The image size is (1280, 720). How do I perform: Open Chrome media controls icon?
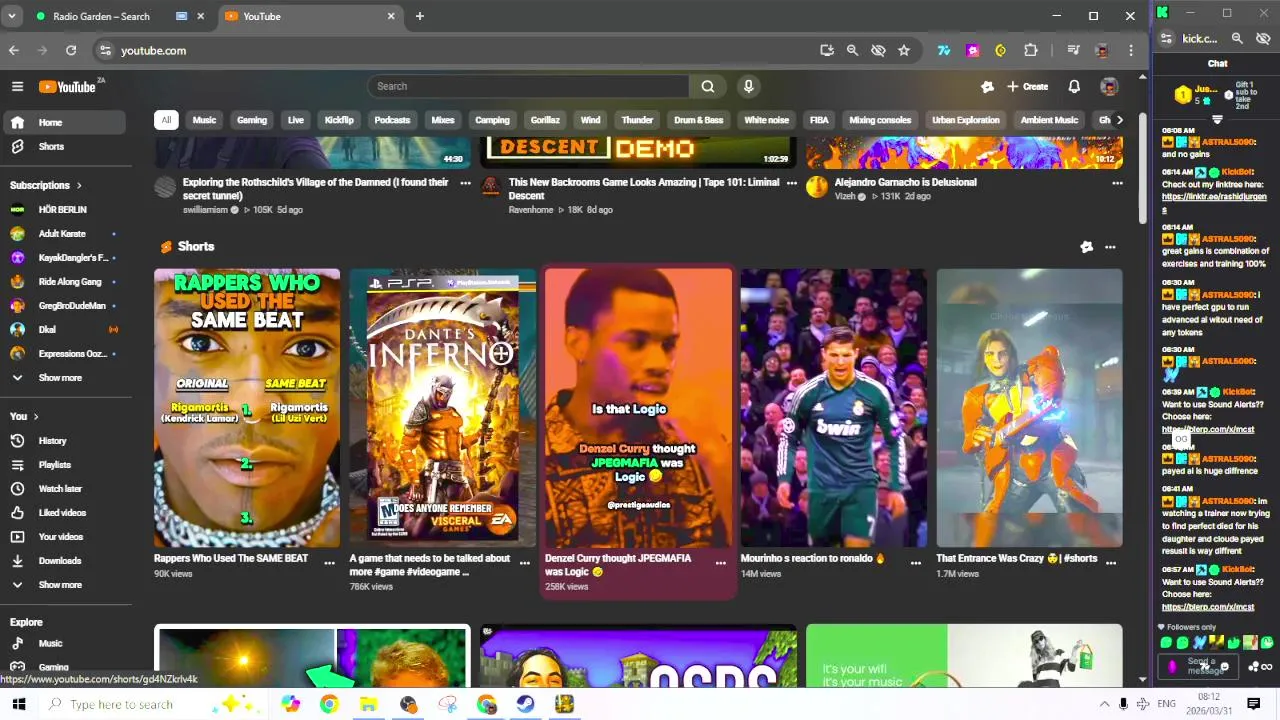click(1073, 50)
